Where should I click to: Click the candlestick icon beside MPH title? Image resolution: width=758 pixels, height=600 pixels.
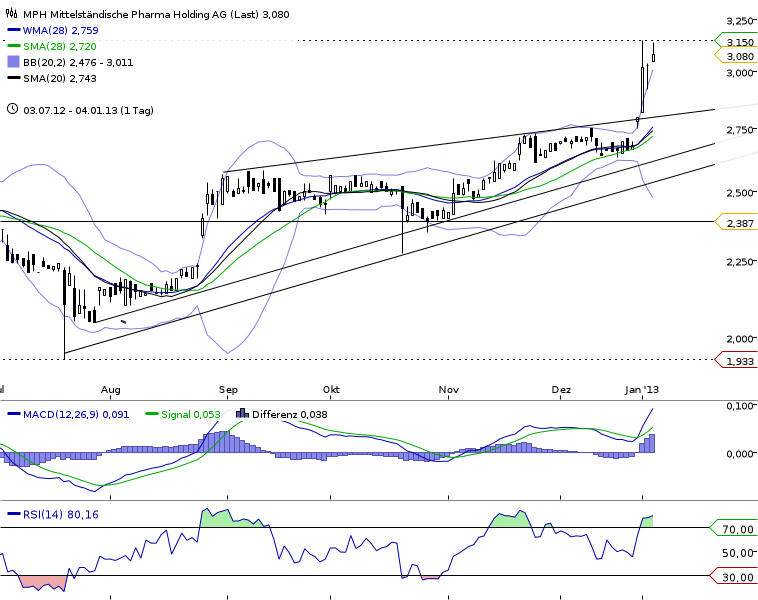click(x=12, y=14)
